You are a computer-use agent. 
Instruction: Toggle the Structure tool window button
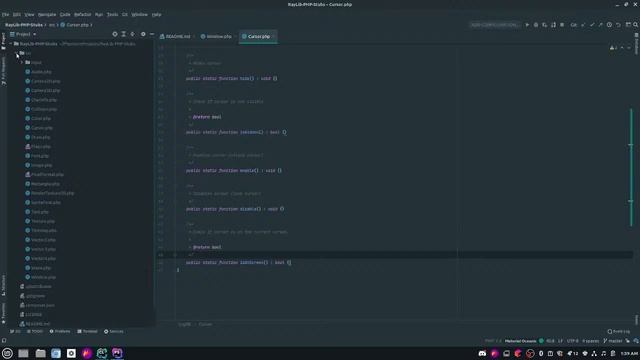click(3, 286)
